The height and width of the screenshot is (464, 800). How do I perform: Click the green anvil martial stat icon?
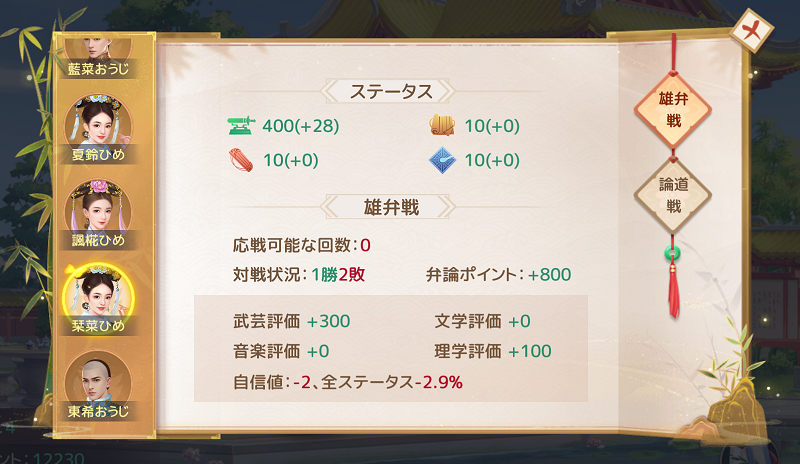coord(241,126)
